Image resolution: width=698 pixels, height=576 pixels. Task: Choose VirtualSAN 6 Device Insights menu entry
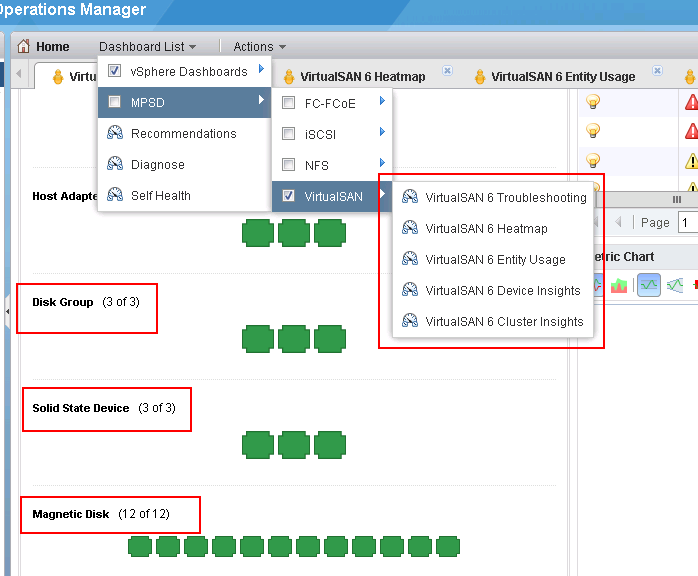coord(493,290)
